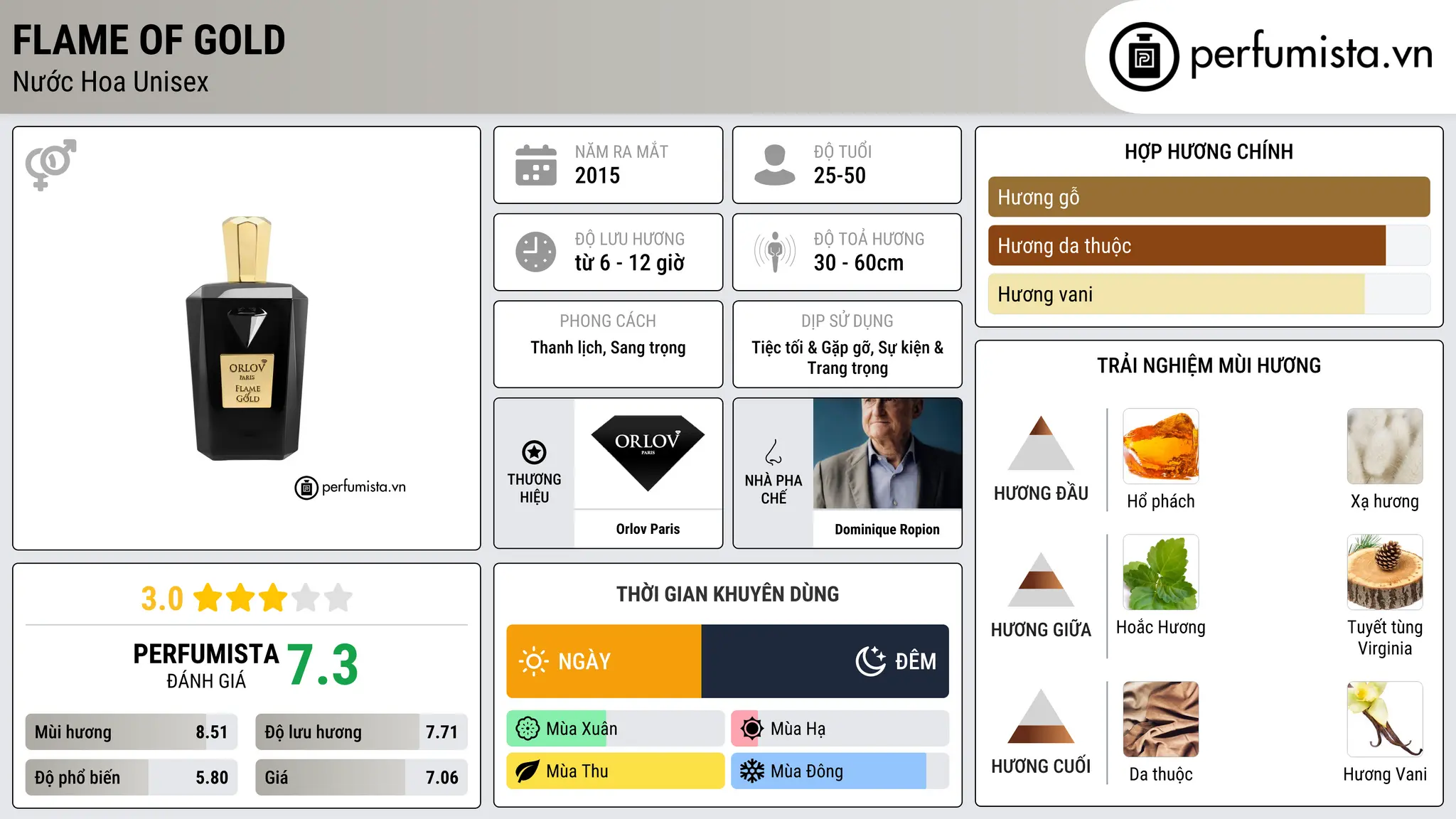Click the occasion text Tiệc tối & Gặp gỡ
1456x819 pixels.
coord(813,348)
